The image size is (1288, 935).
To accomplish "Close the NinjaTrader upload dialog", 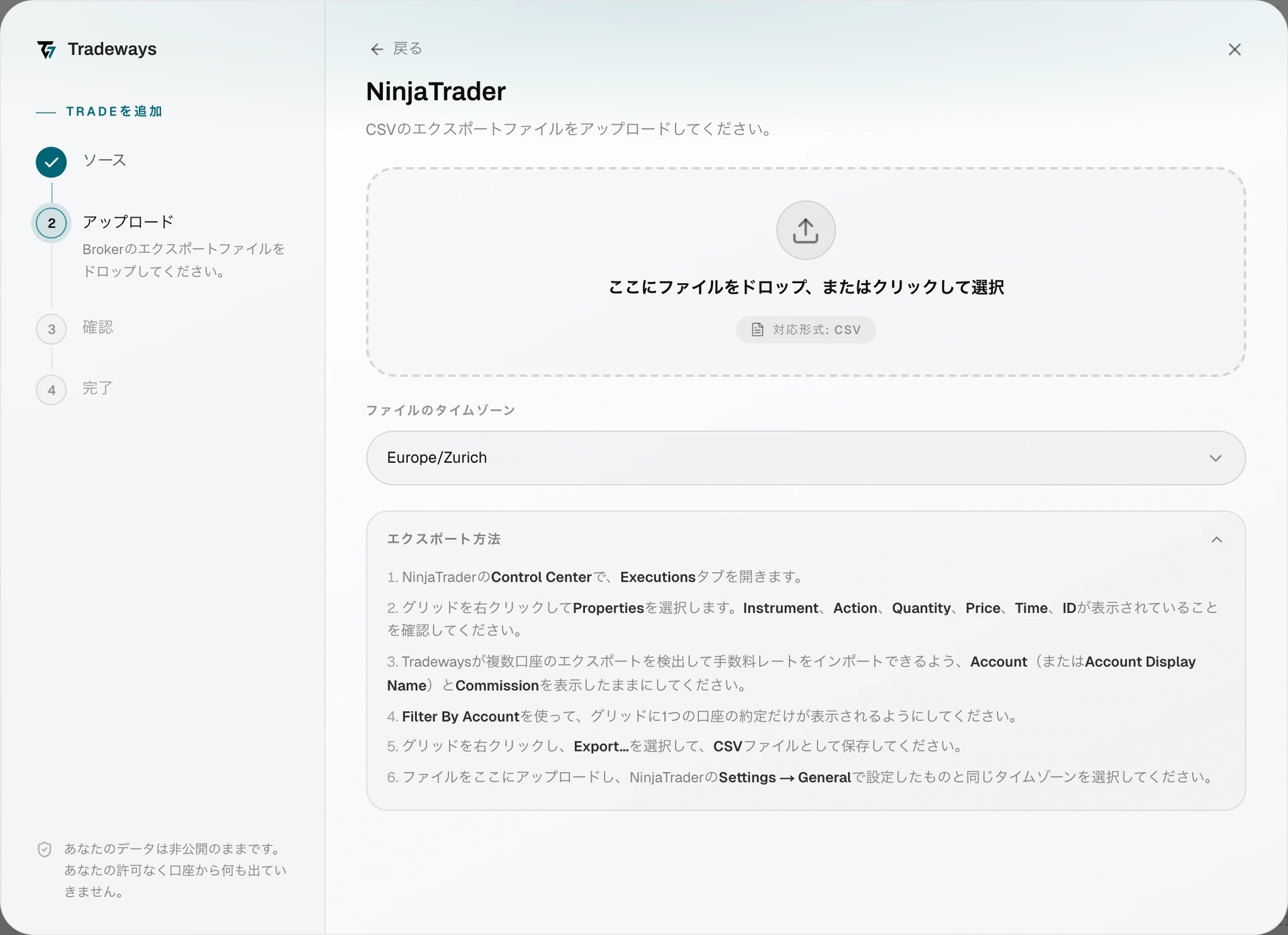I will pos(1234,50).
